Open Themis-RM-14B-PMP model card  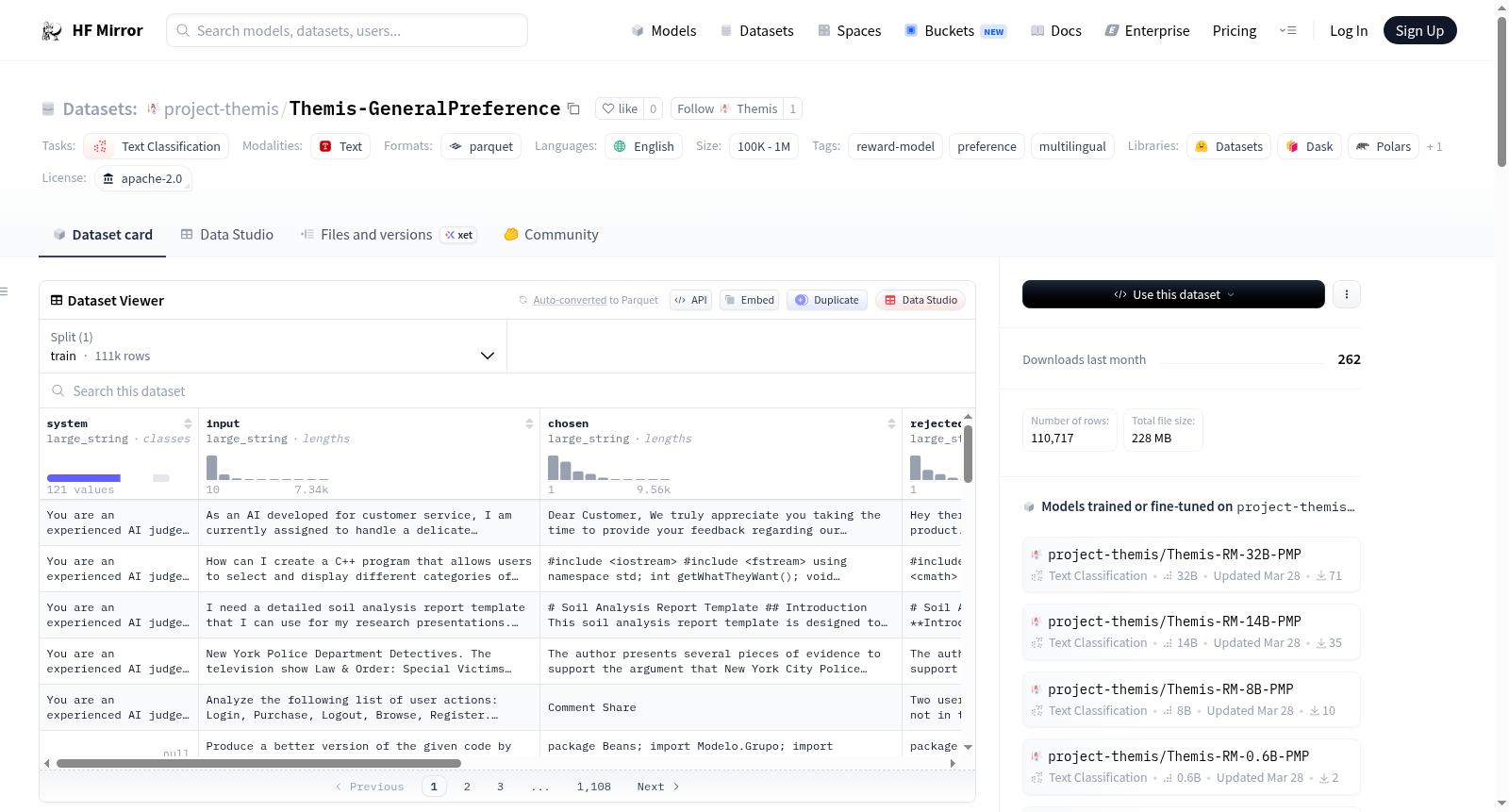pos(1191,631)
